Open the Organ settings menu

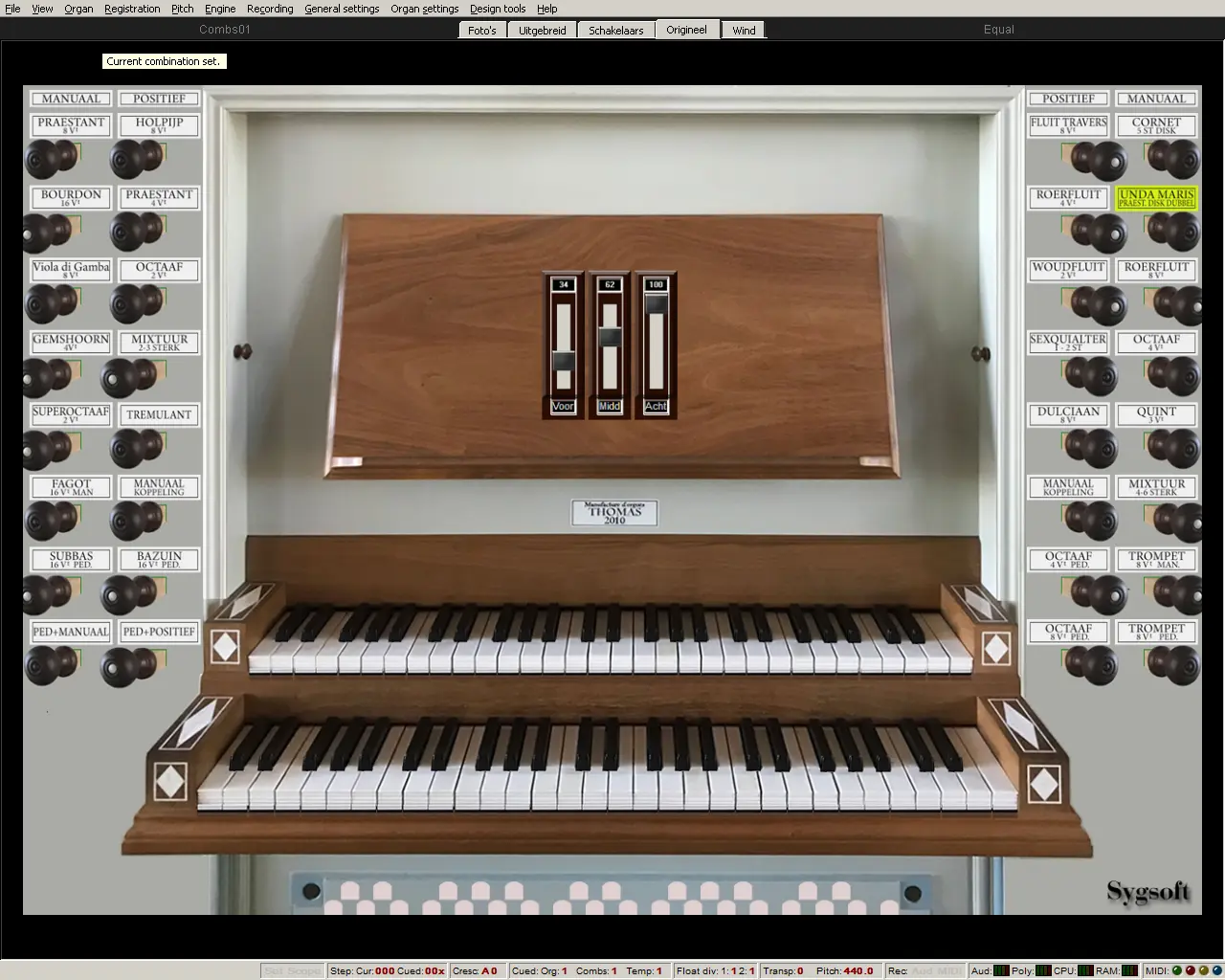[x=424, y=9]
